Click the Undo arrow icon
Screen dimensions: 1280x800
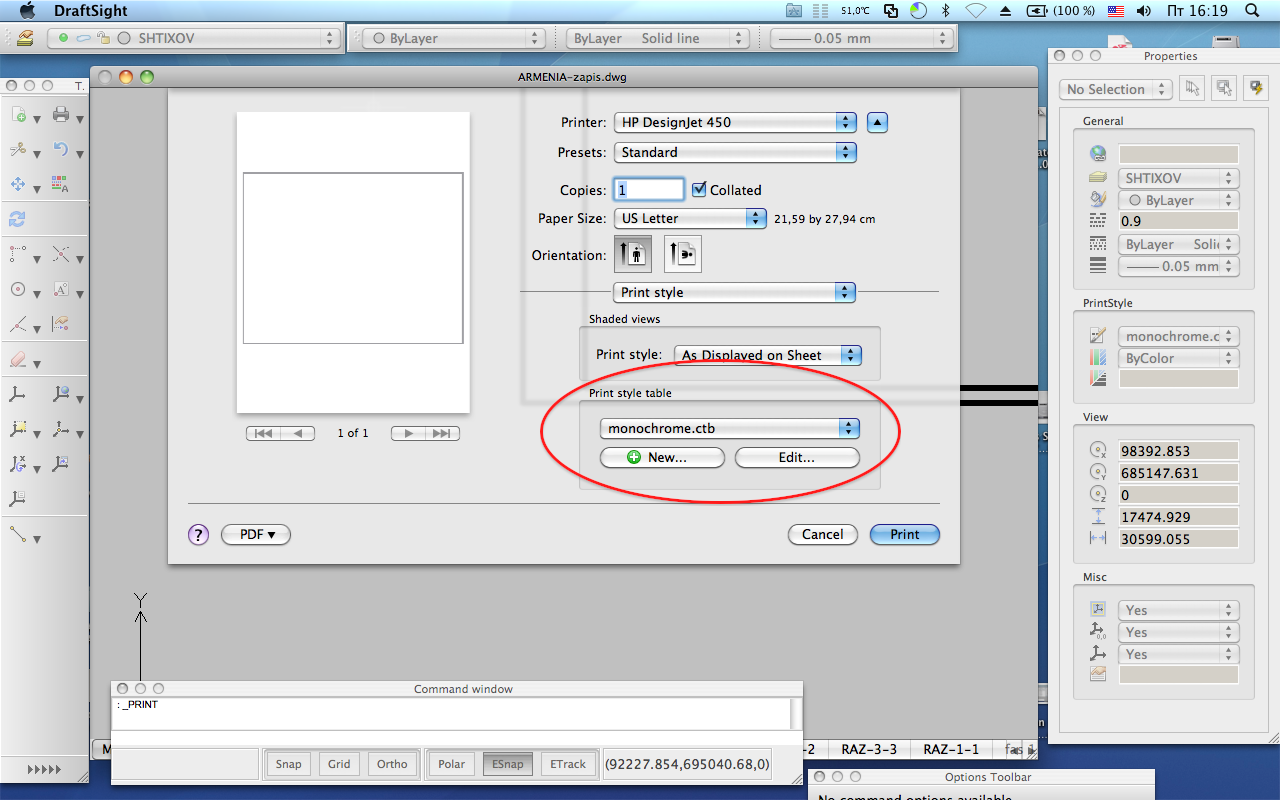pos(61,150)
